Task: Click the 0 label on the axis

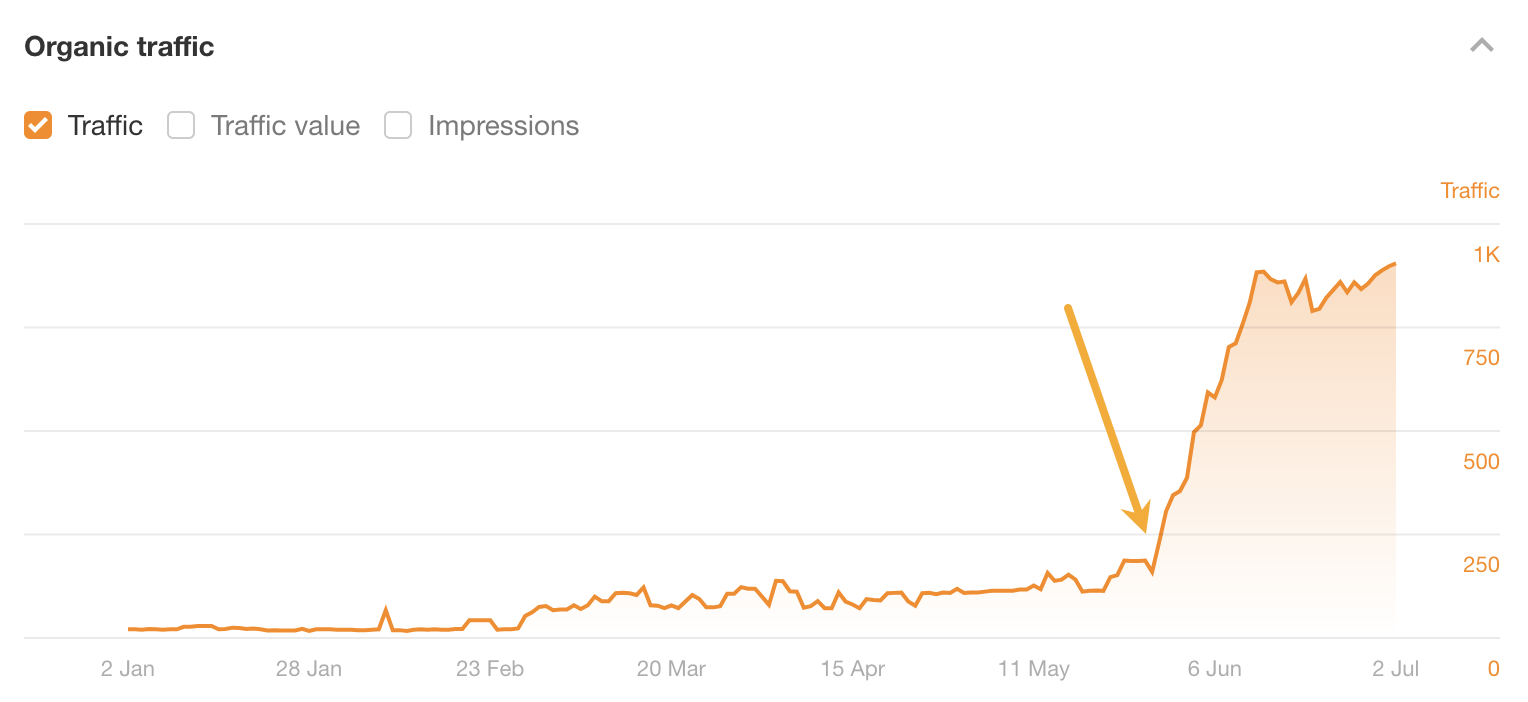Action: click(x=1492, y=668)
